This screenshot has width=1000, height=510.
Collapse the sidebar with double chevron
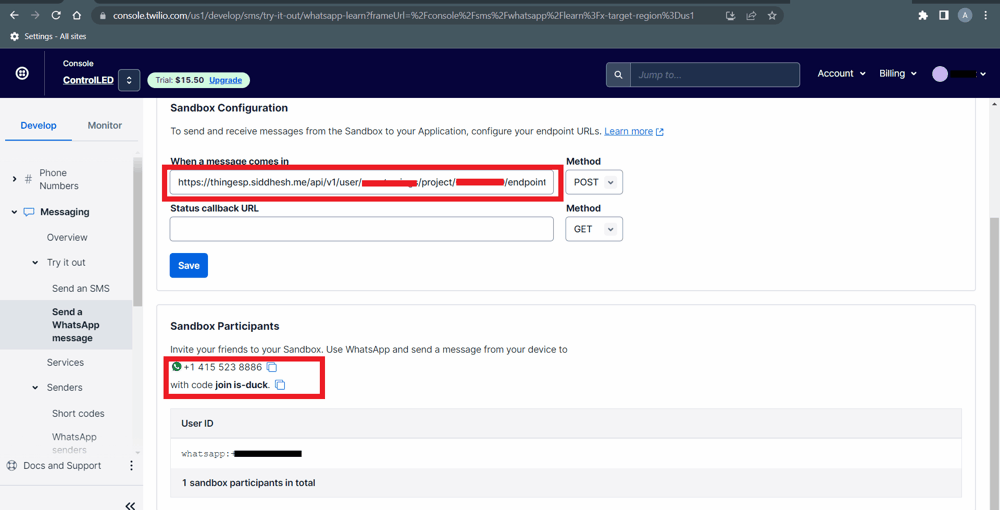click(x=130, y=505)
